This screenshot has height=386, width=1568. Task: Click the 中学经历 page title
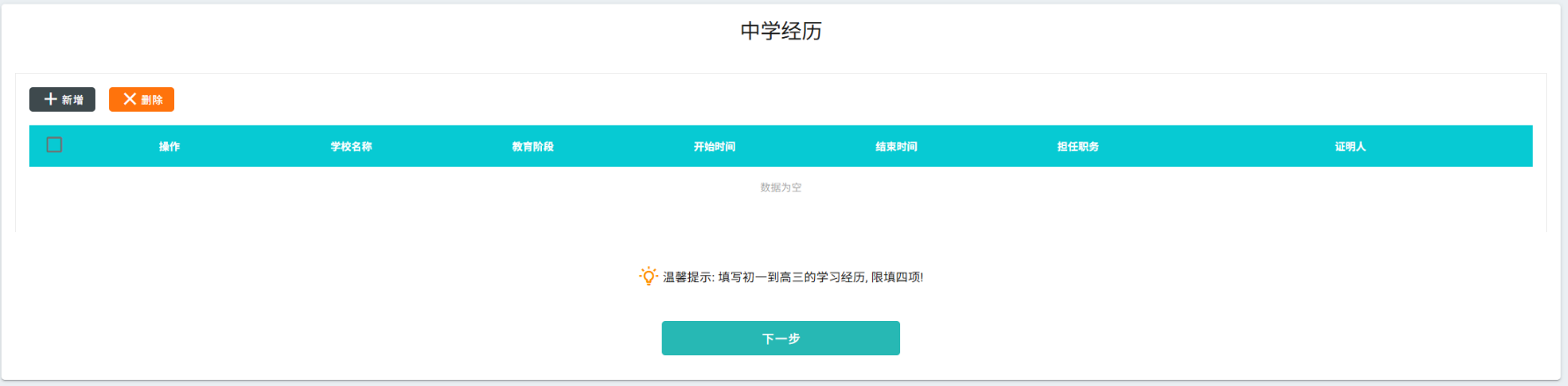(x=780, y=32)
